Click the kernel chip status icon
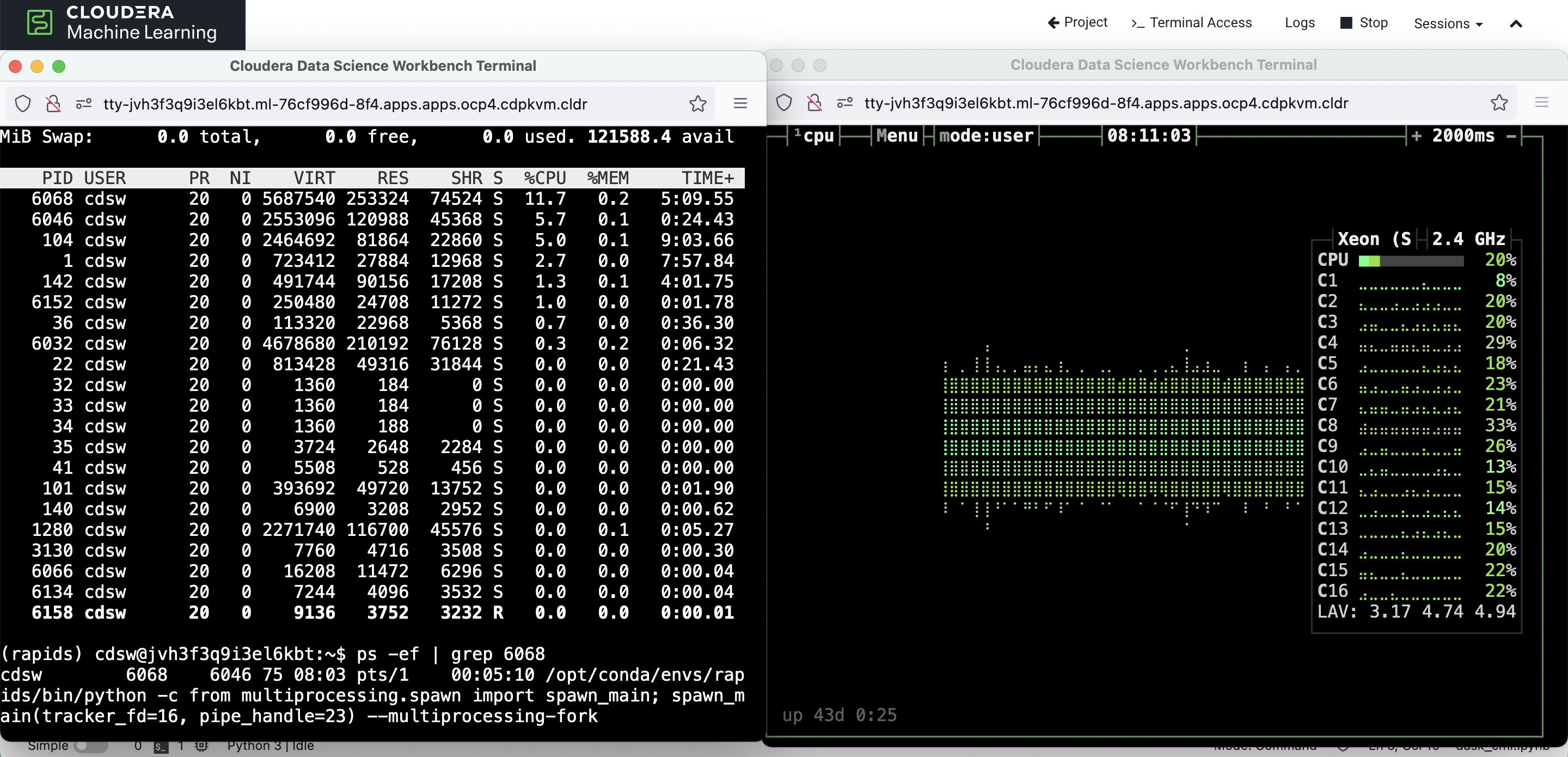 tap(201, 746)
